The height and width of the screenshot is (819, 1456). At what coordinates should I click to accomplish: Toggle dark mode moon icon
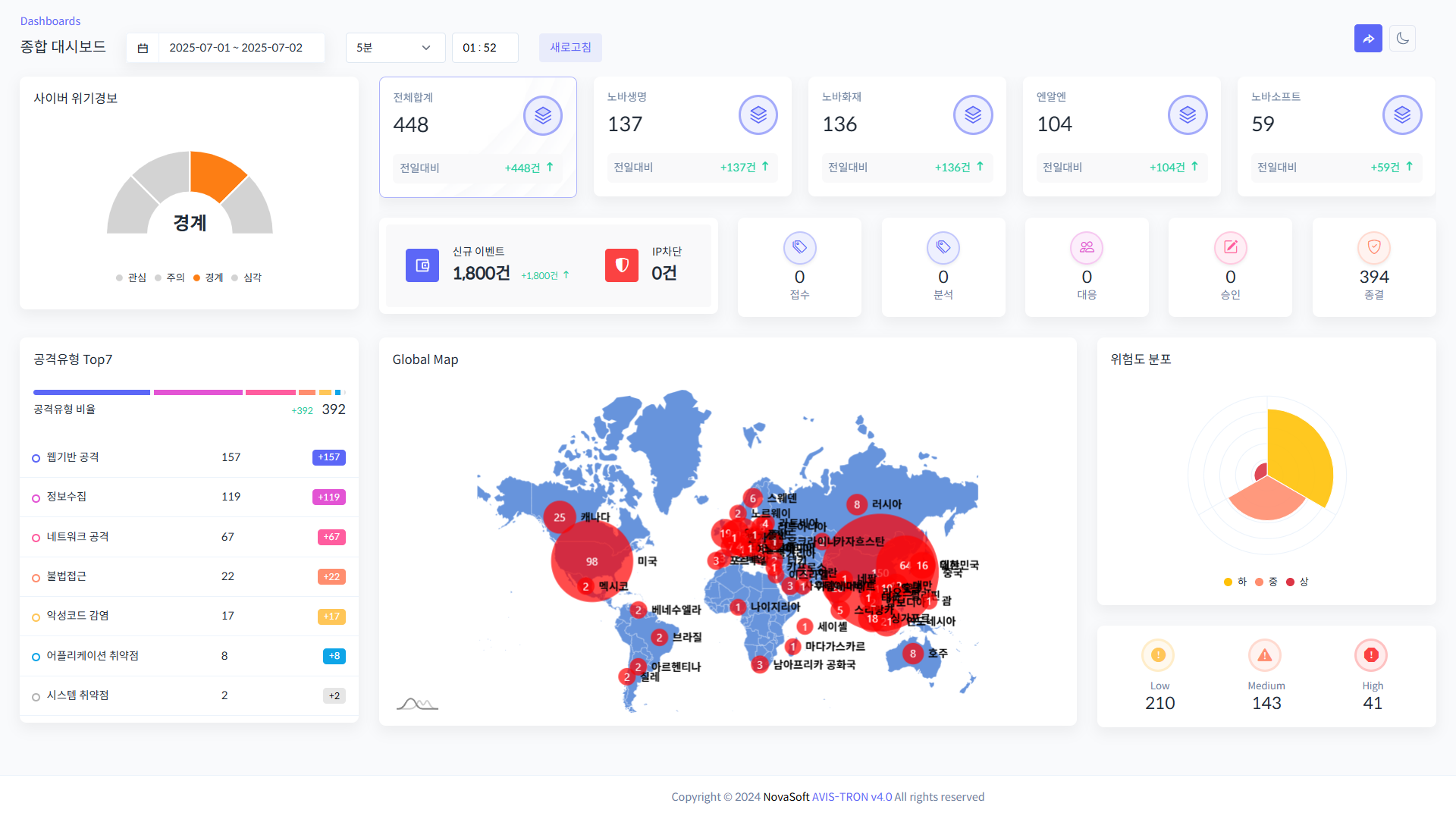[x=1402, y=39]
